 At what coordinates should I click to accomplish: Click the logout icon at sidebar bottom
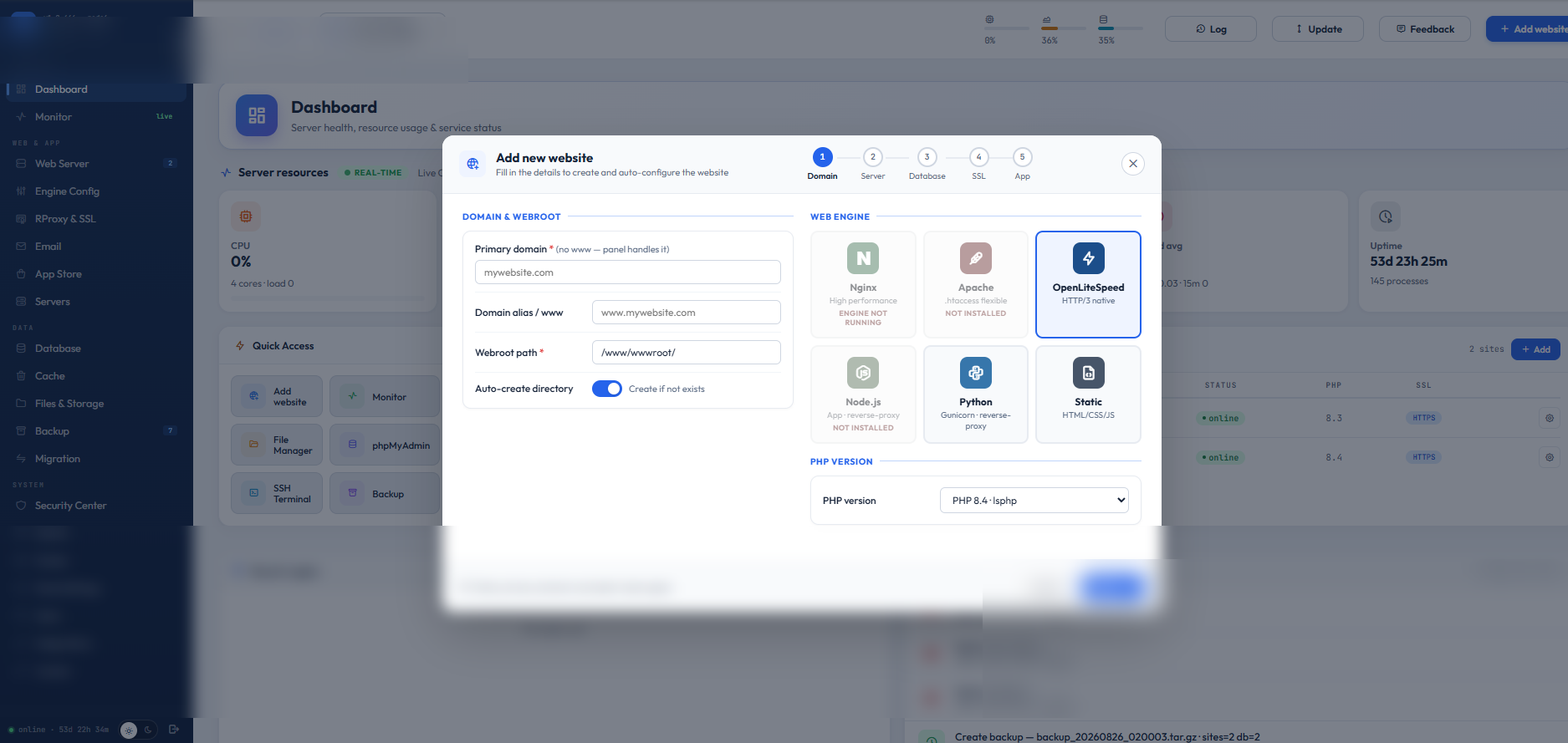[174, 730]
